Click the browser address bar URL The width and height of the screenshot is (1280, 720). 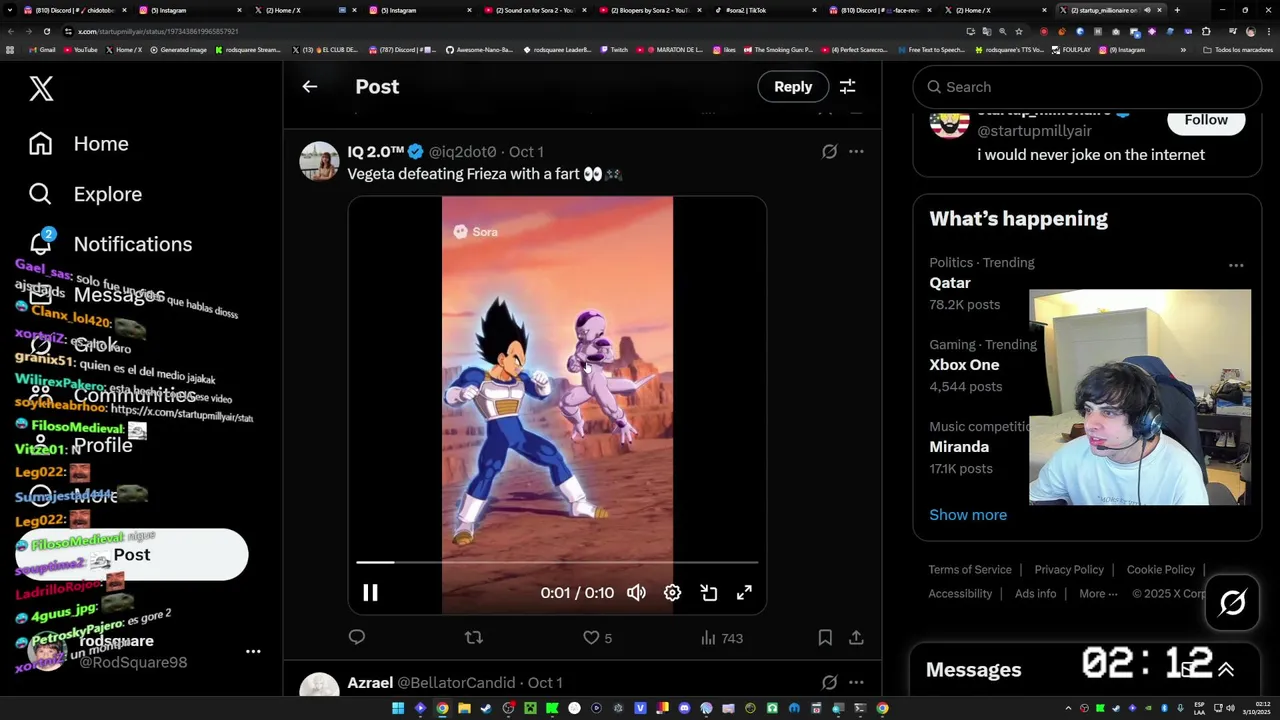click(x=158, y=31)
